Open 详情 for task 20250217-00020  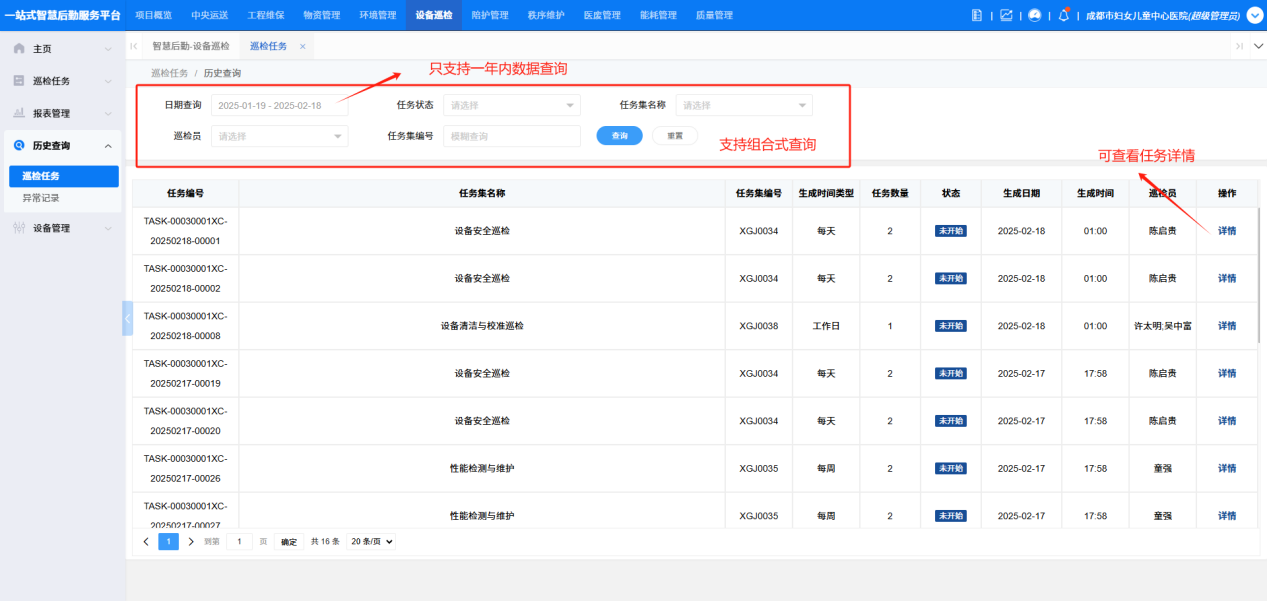[1227, 421]
